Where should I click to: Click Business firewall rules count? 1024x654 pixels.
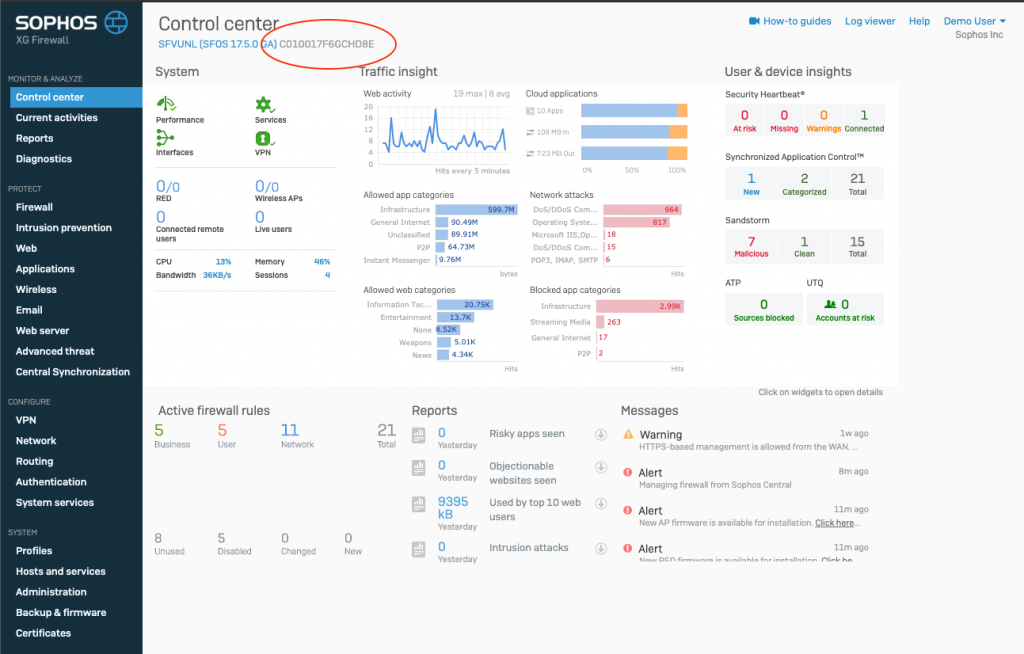coord(159,431)
